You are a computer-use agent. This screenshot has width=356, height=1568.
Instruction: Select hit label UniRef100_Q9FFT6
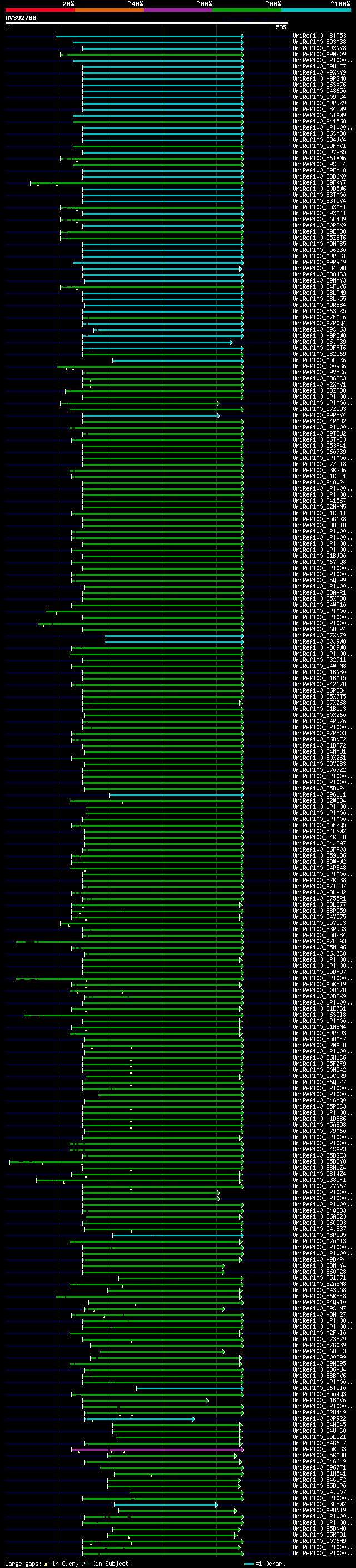click(x=319, y=348)
